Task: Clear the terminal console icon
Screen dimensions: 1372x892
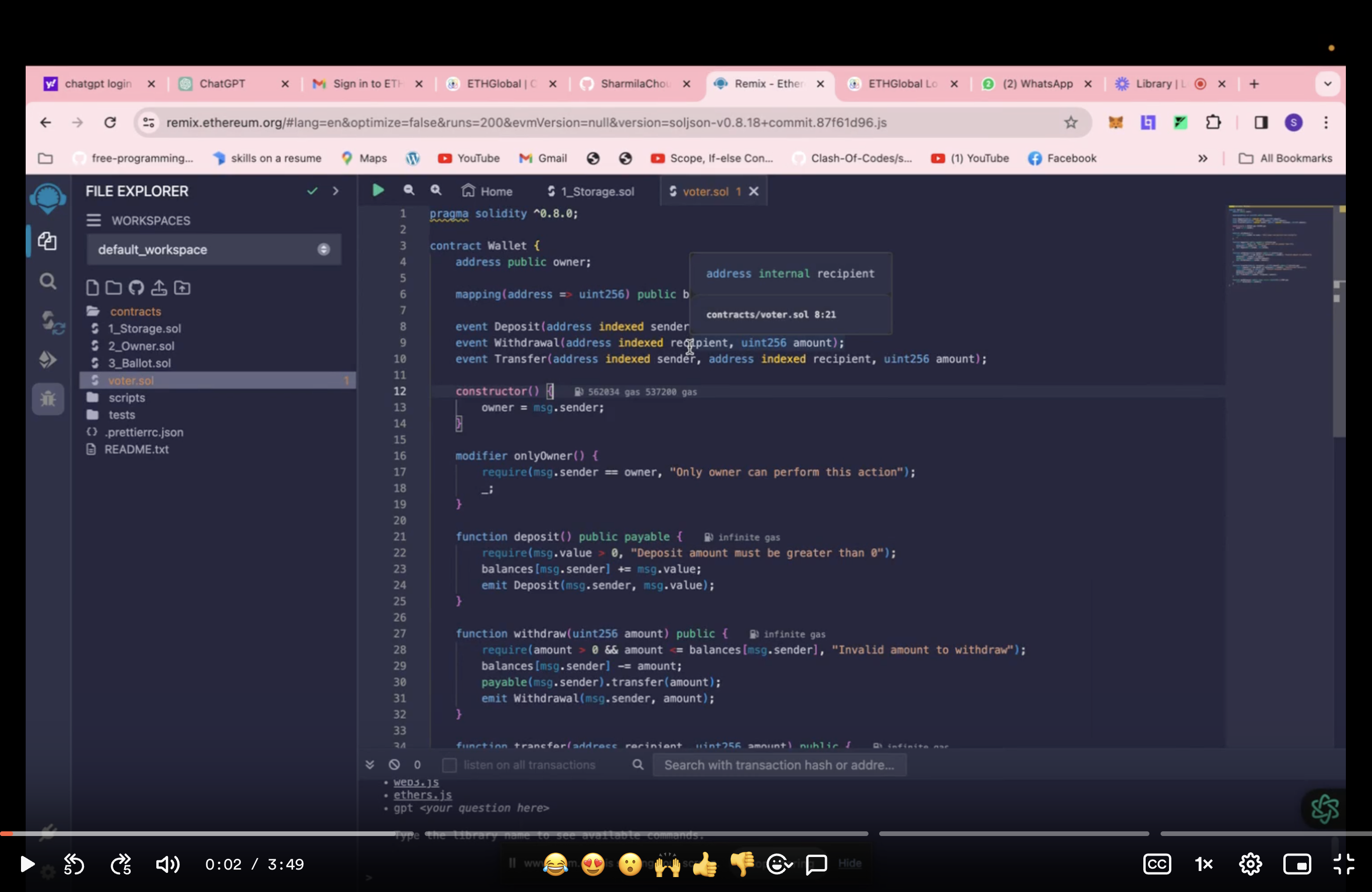Action: pyautogui.click(x=394, y=765)
